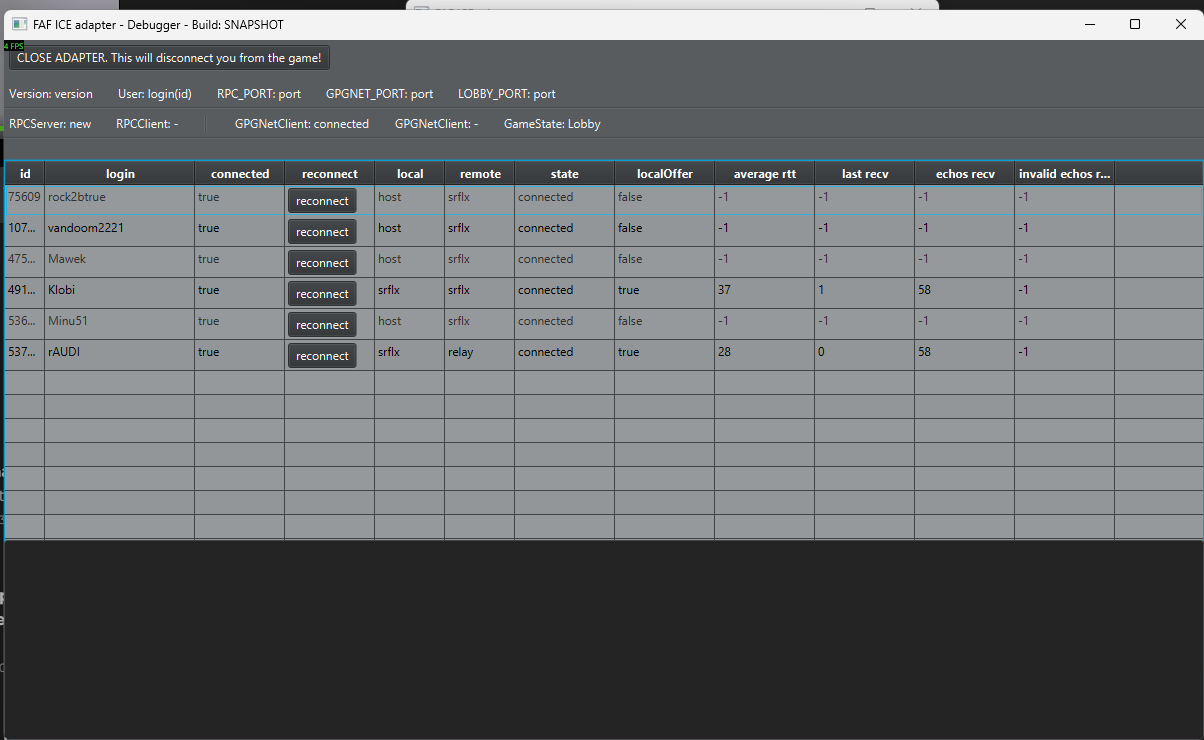
Task: Click Klobi's local srflx cell
Action: pos(410,293)
